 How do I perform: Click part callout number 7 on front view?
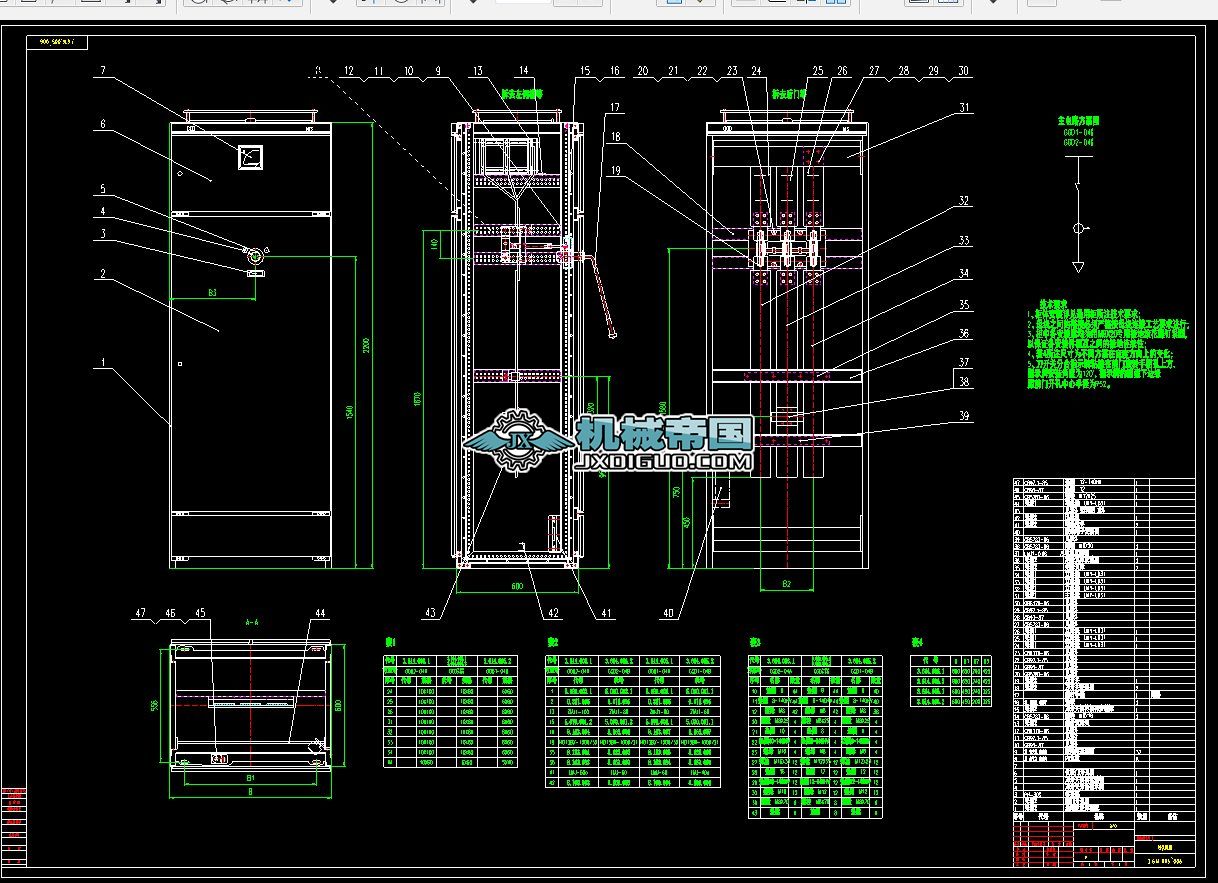103,71
